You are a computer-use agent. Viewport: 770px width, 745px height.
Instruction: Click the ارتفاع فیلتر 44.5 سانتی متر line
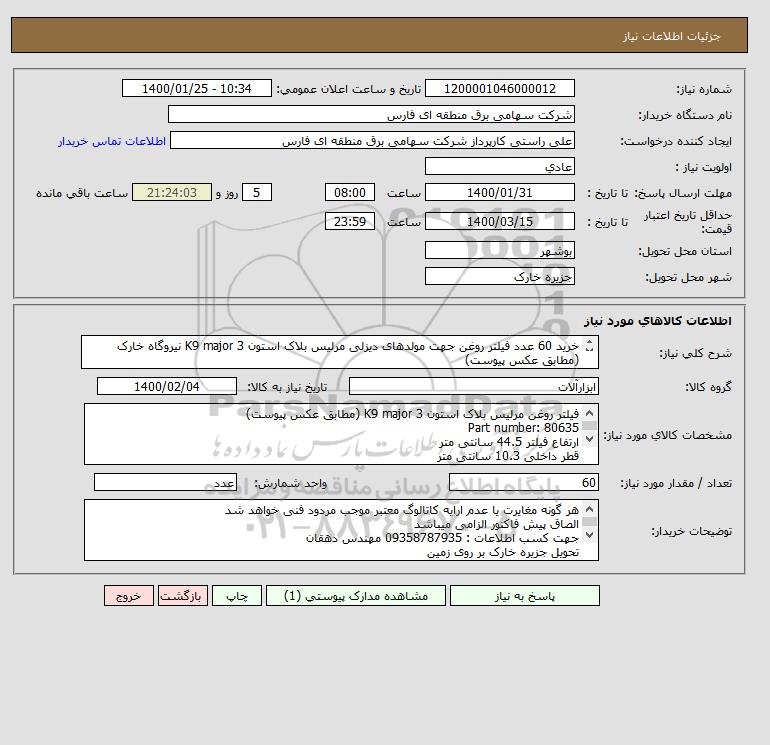click(509, 442)
